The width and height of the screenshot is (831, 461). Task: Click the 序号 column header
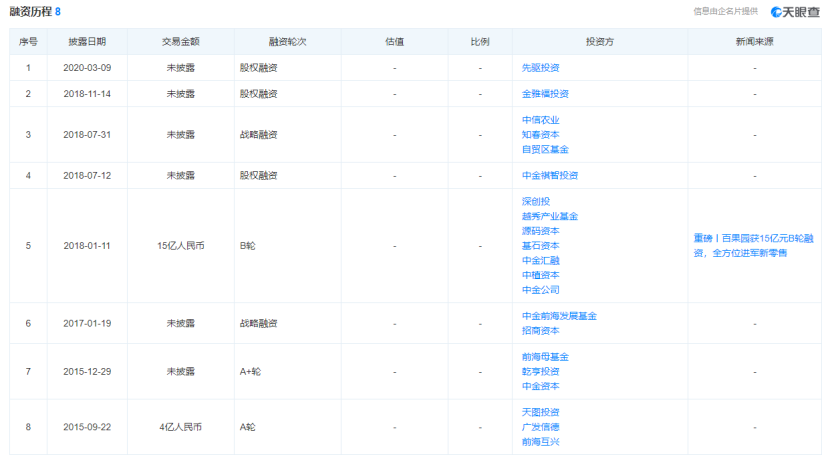(x=28, y=41)
